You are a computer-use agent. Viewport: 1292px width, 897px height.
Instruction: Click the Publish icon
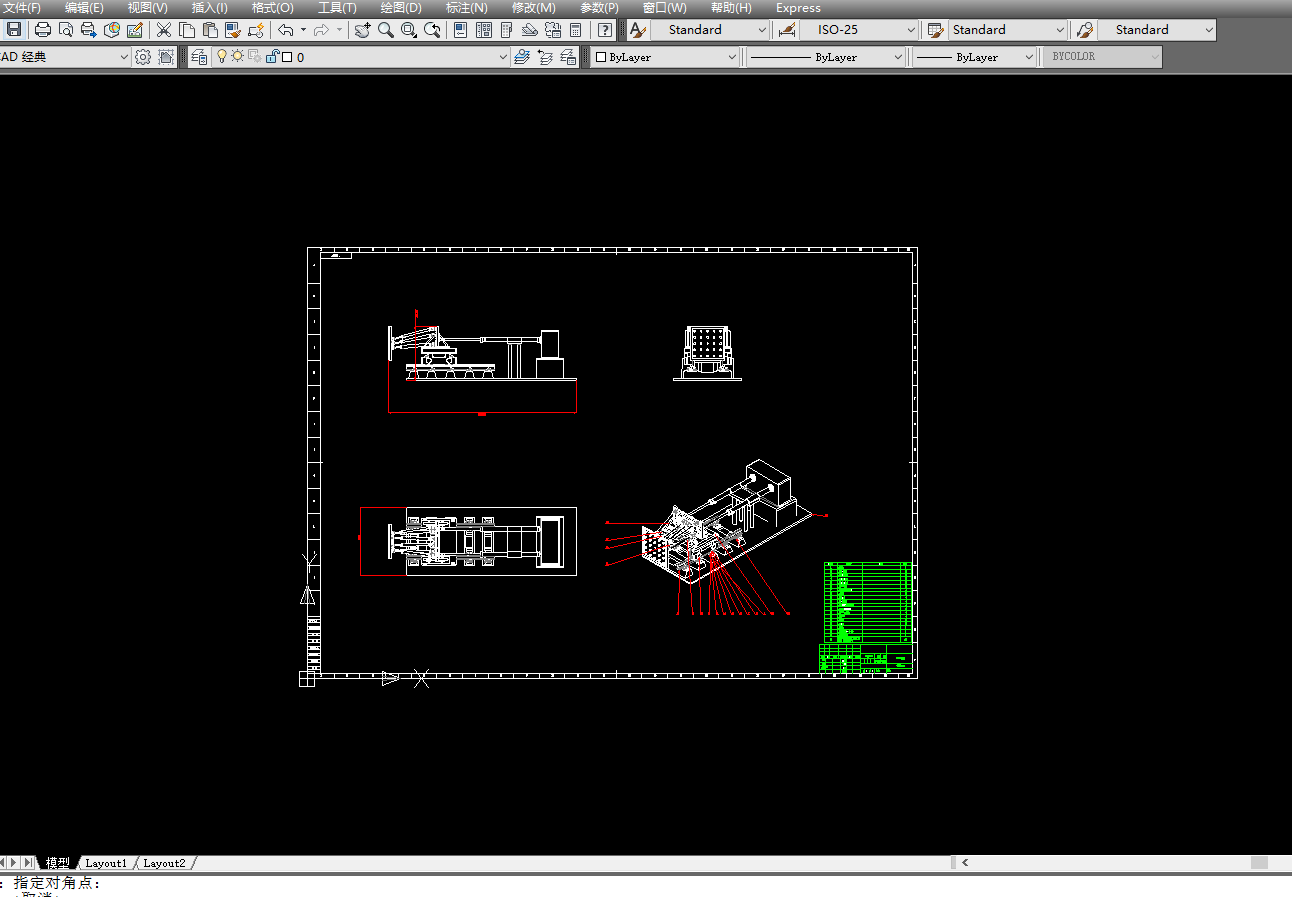coord(89,30)
